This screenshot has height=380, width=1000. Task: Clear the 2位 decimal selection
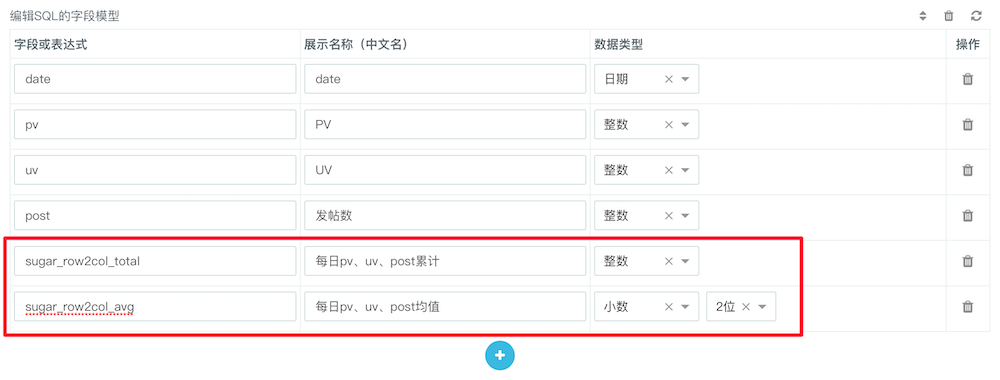click(745, 307)
